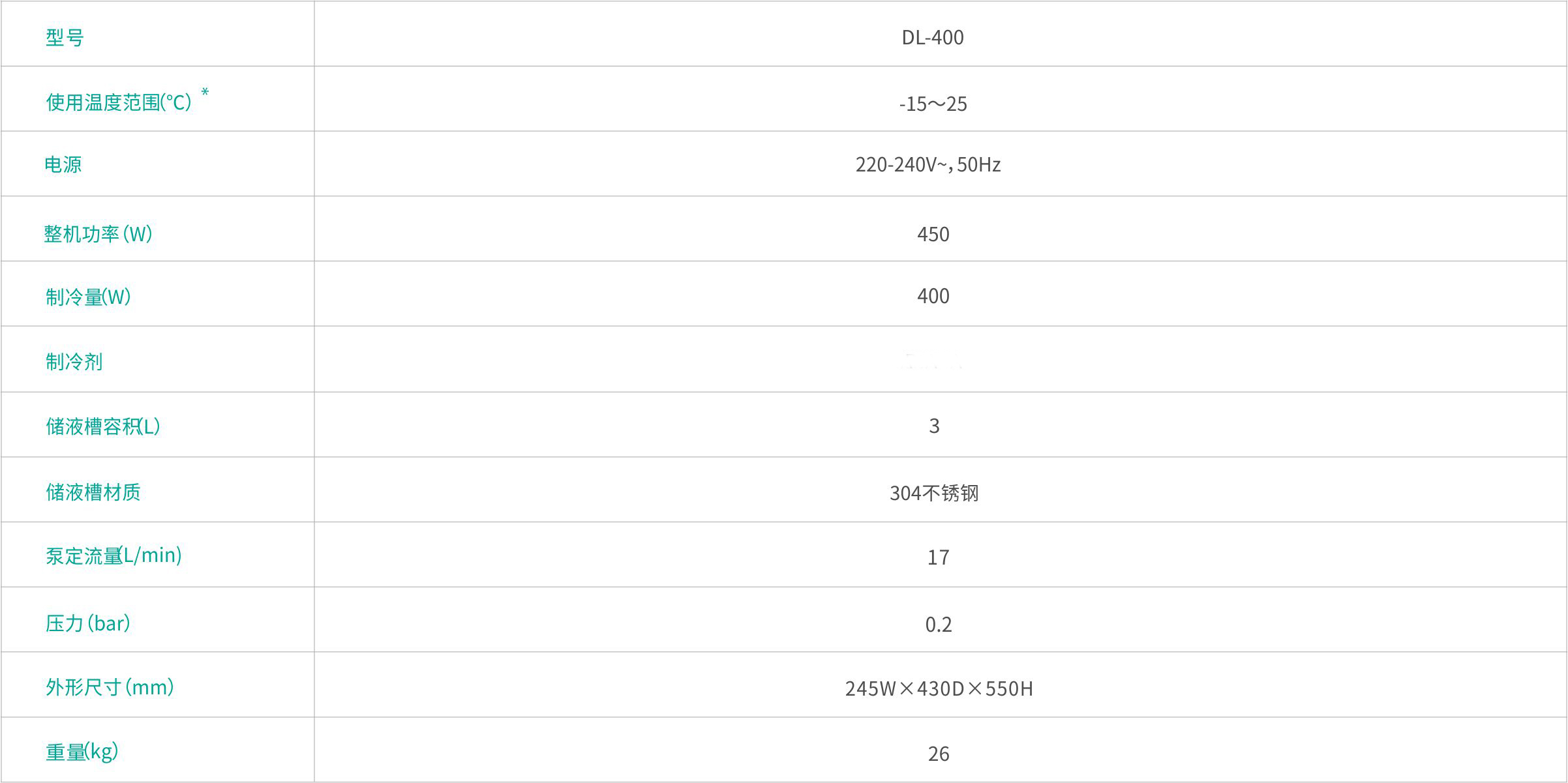Select the 450 total power value
The height and width of the screenshot is (783, 1568).
[x=933, y=234]
